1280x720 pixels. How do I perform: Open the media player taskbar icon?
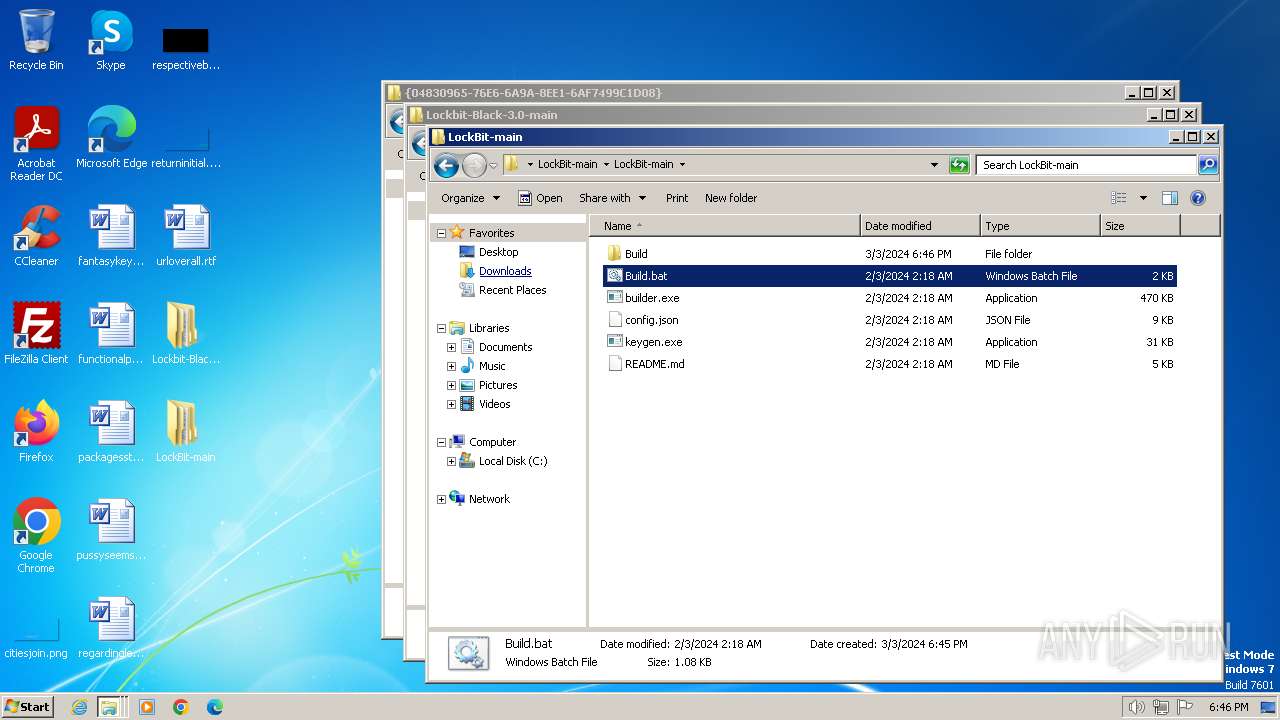pyautogui.click(x=147, y=707)
